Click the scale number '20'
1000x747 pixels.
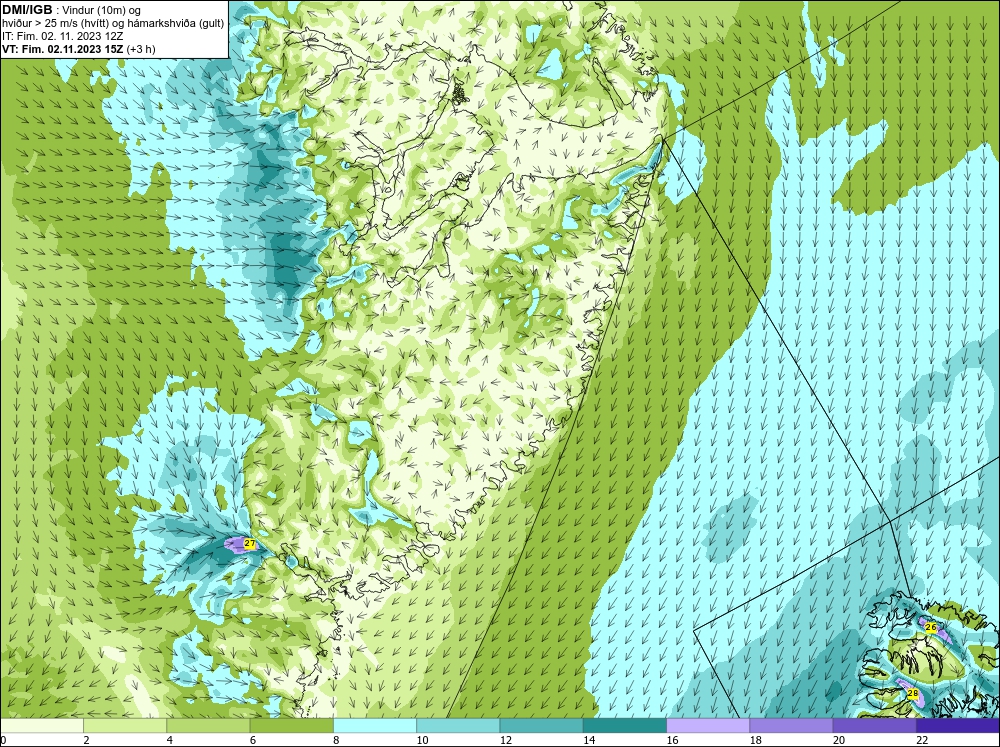pyautogui.click(x=839, y=740)
